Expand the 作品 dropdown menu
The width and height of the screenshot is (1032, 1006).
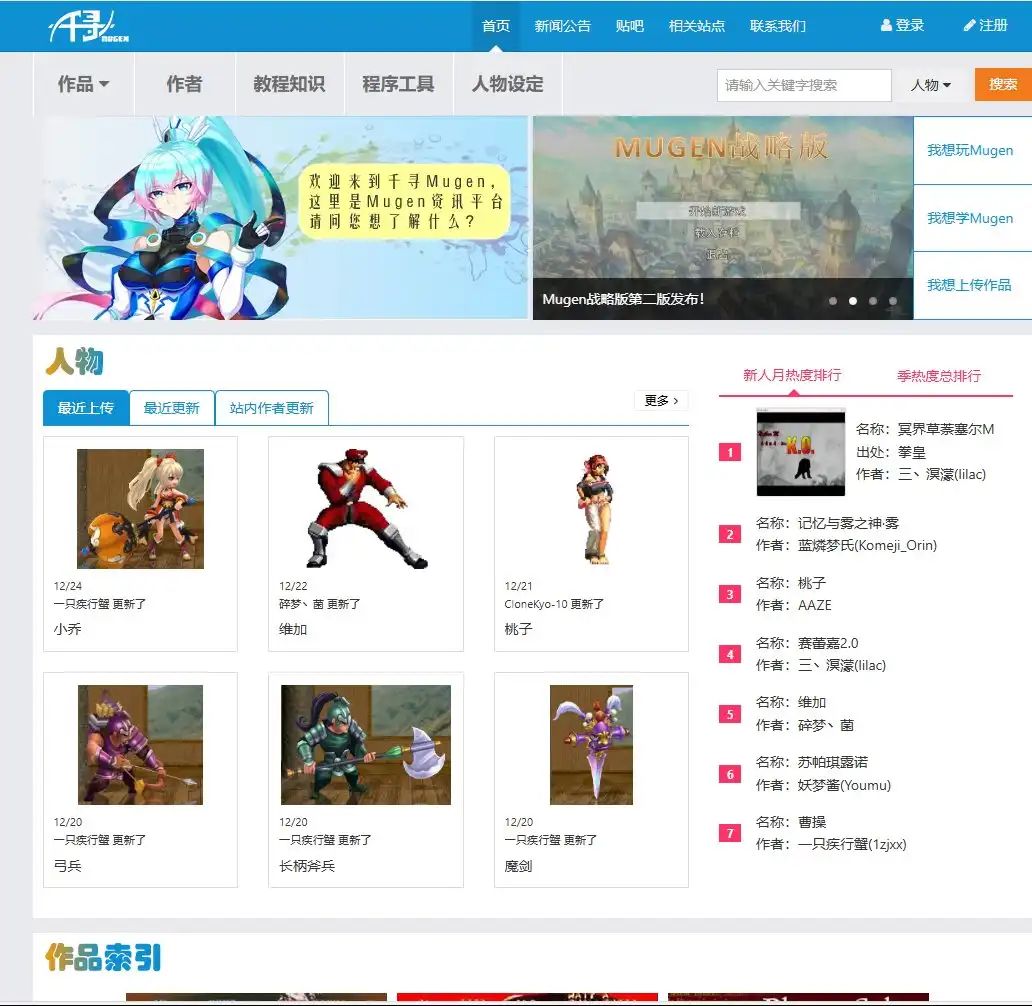pos(84,84)
